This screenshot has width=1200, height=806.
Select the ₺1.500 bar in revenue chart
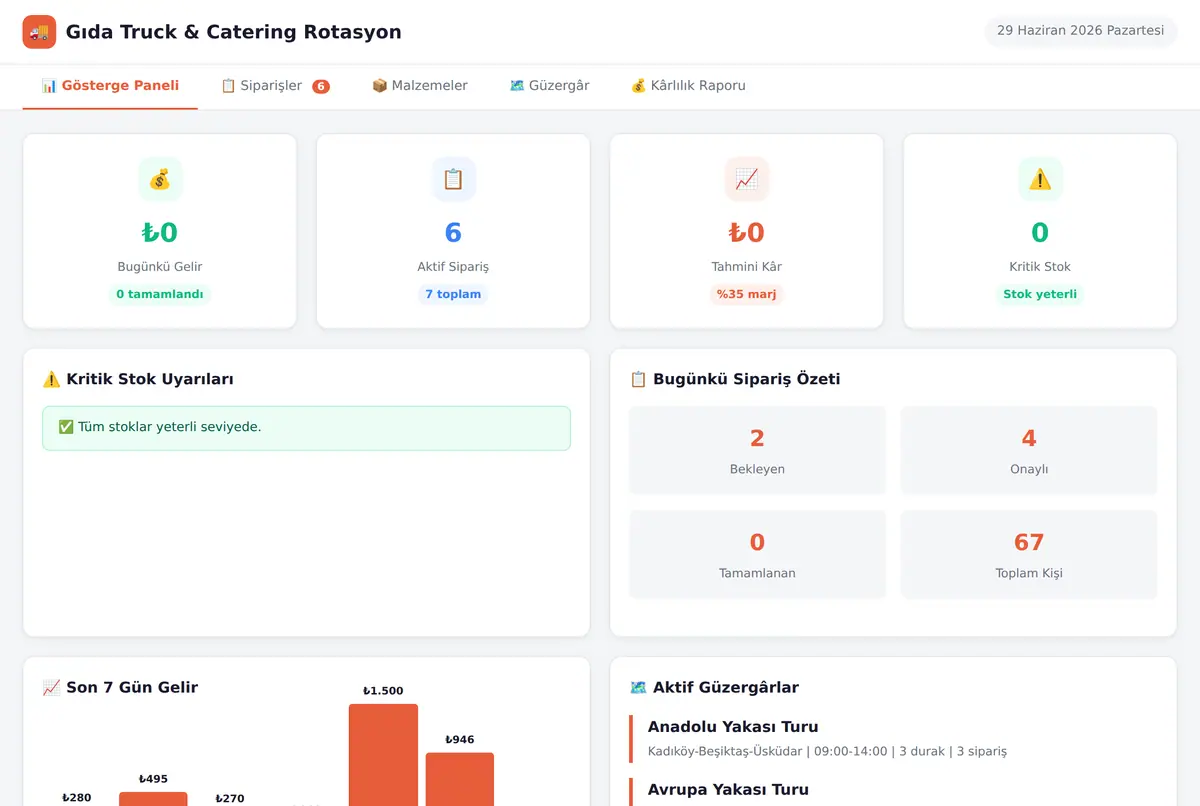click(383, 754)
